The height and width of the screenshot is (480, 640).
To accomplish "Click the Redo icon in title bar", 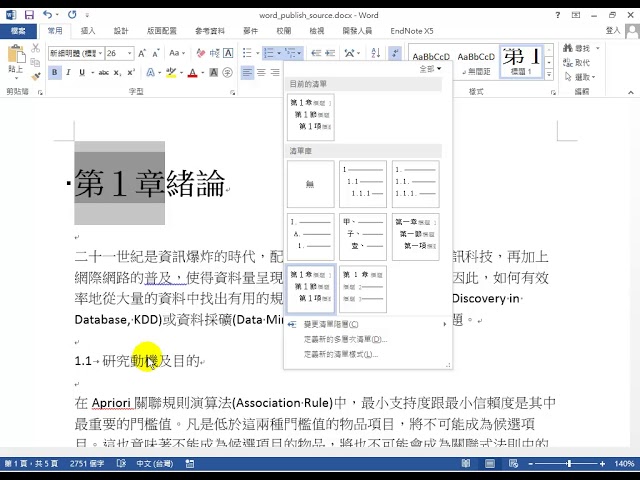I will tap(72, 15).
